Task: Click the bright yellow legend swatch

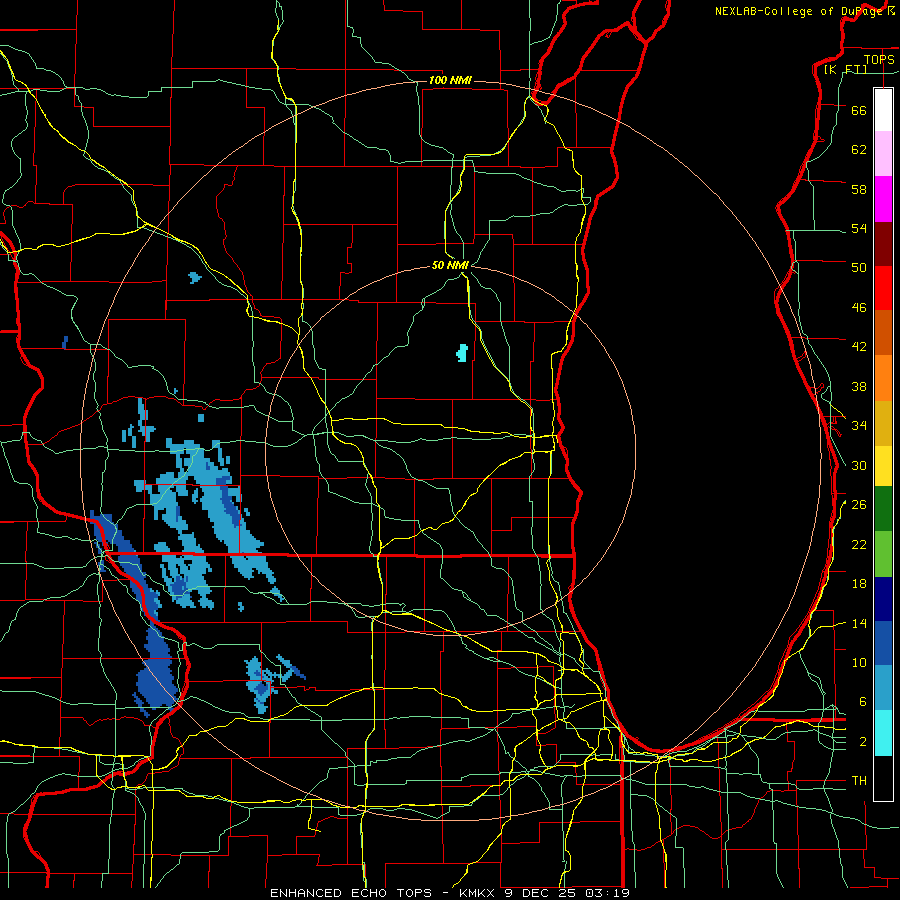Action: pyautogui.click(x=883, y=466)
